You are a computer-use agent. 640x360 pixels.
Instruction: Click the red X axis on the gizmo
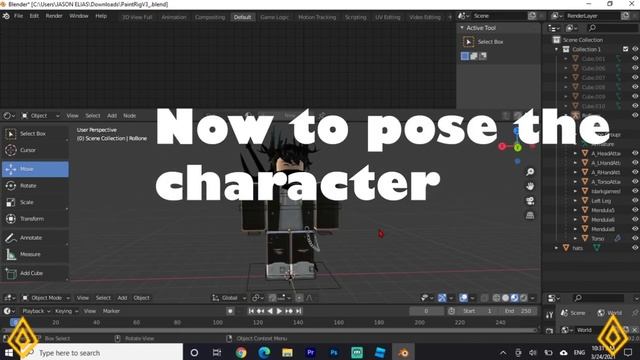click(502, 146)
